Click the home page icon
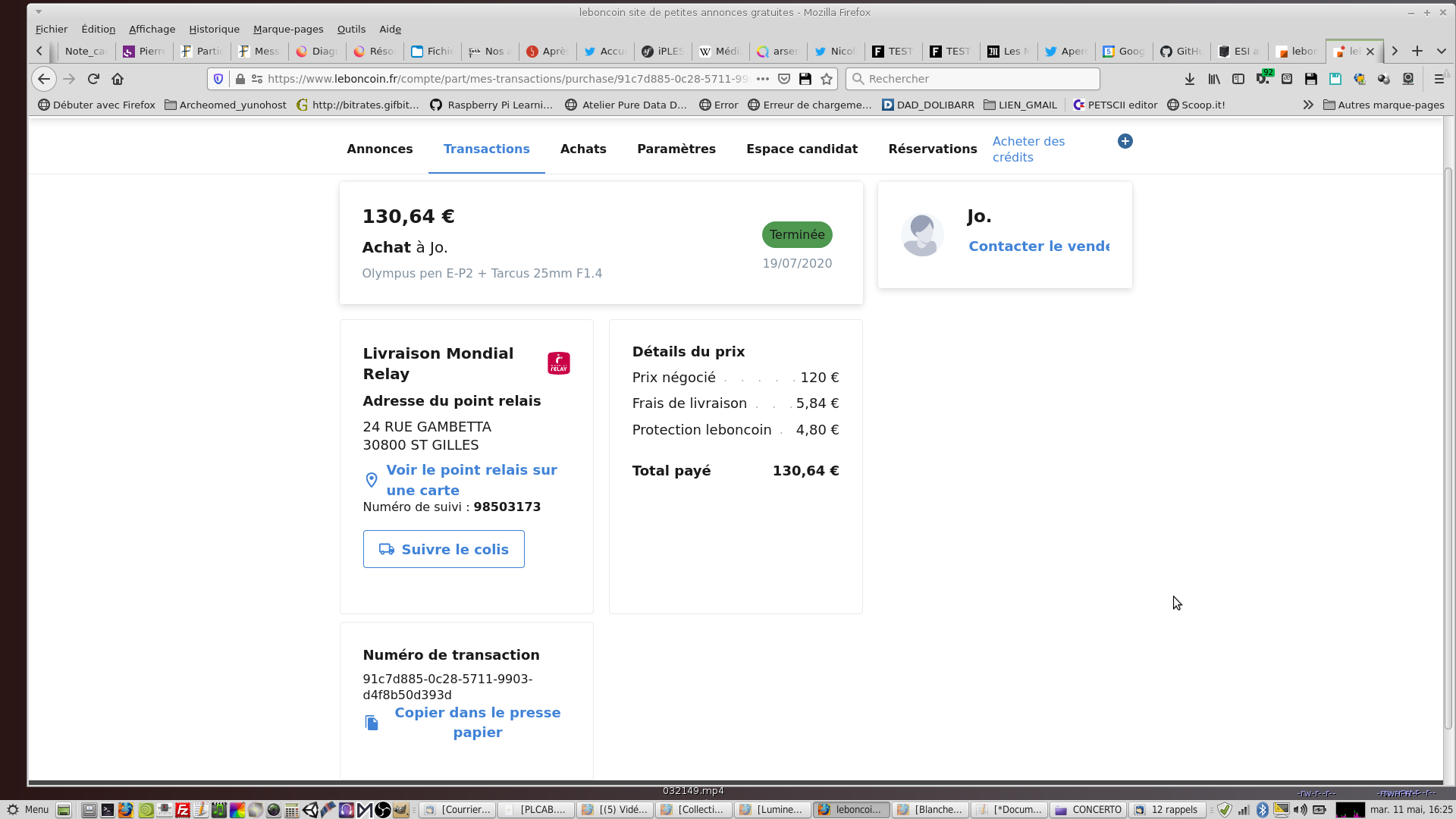 118,79
